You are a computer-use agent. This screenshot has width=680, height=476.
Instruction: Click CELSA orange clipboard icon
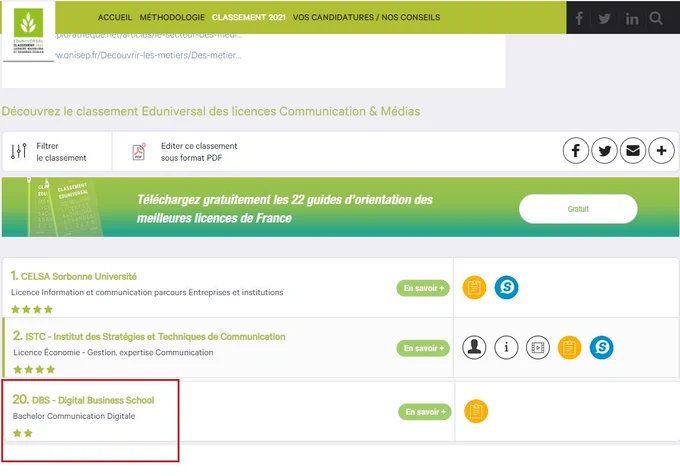(474, 287)
